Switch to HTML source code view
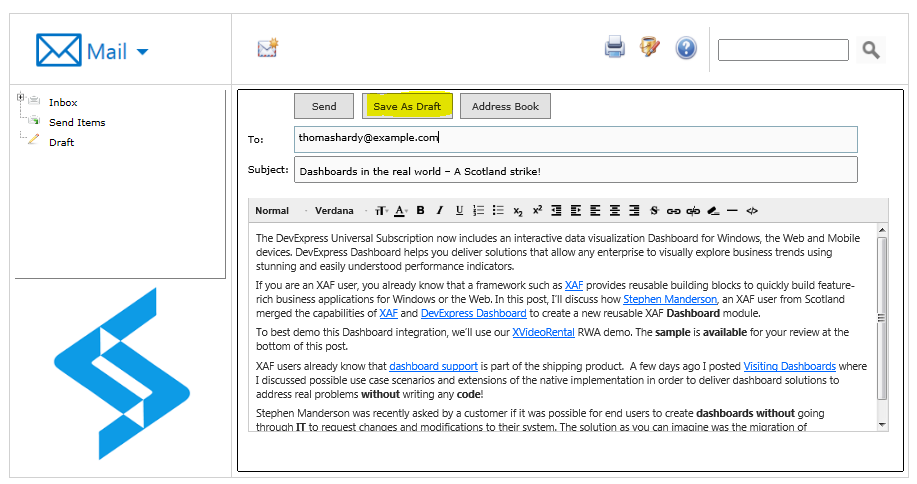Image resolution: width=917 pixels, height=484 pixels. click(x=752, y=211)
